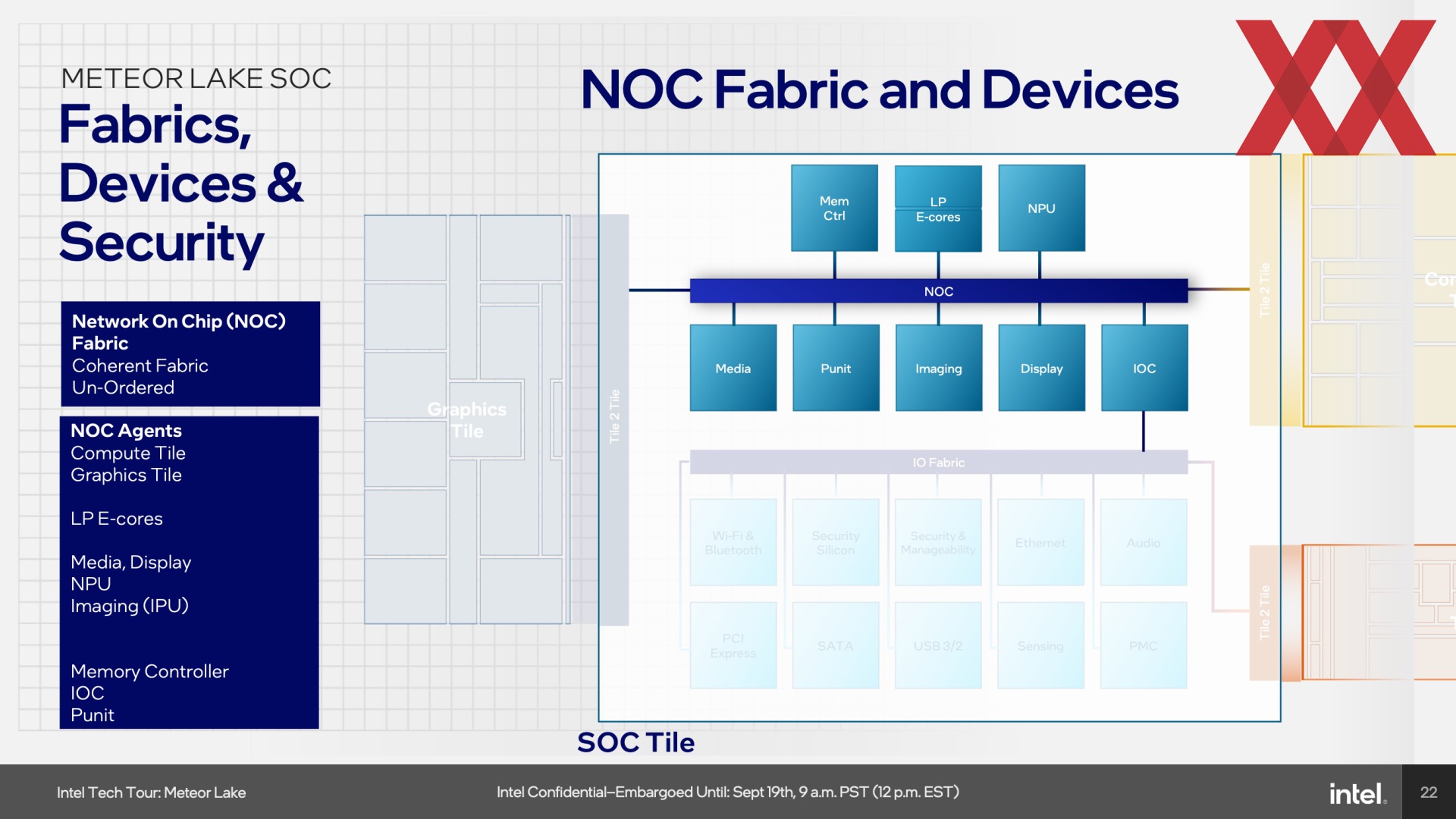The width and height of the screenshot is (1456, 819).
Task: Click the faded Sensing block
Action: point(1040,645)
